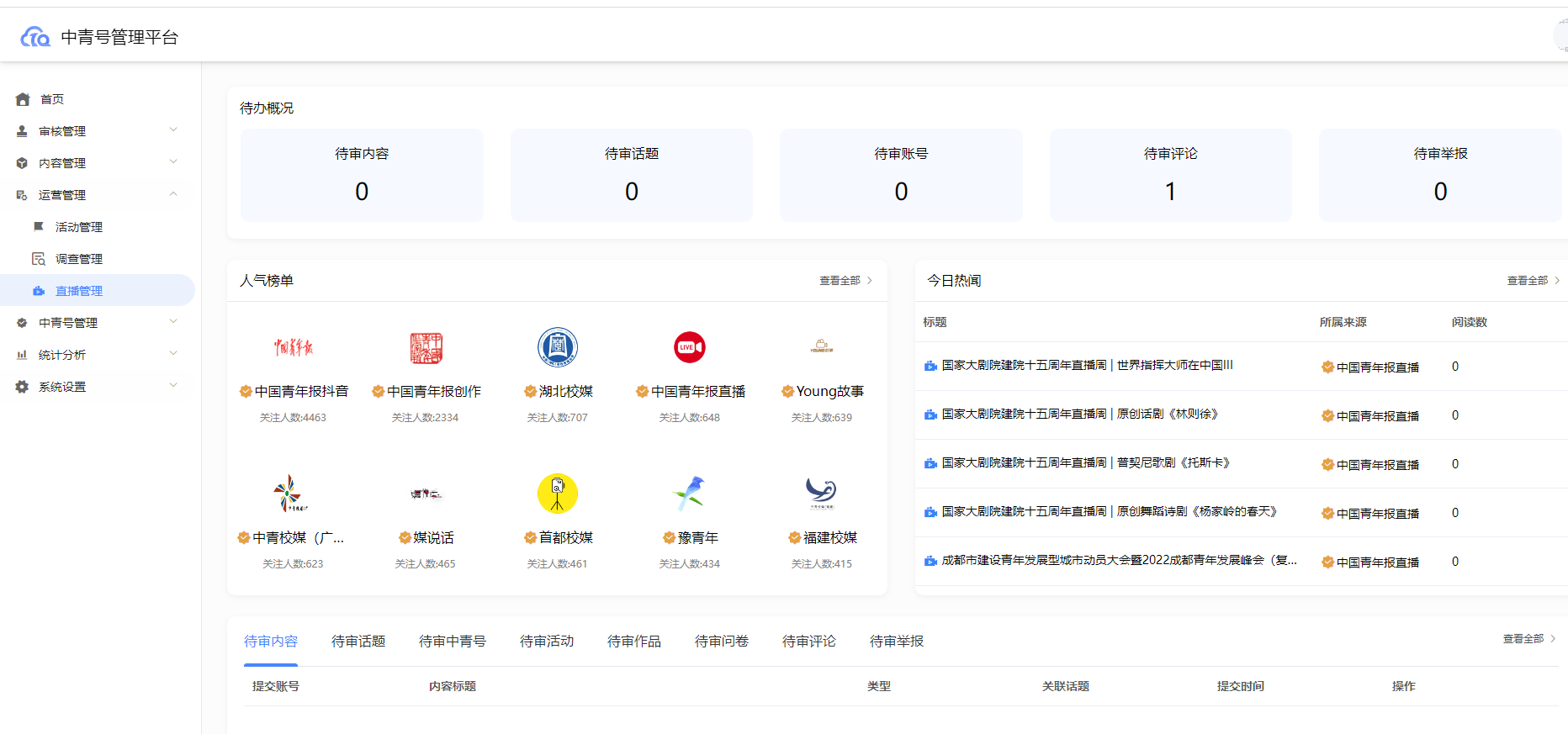Switch to 待审举报 tab
Screen dimensions: 1568x734
897,642
